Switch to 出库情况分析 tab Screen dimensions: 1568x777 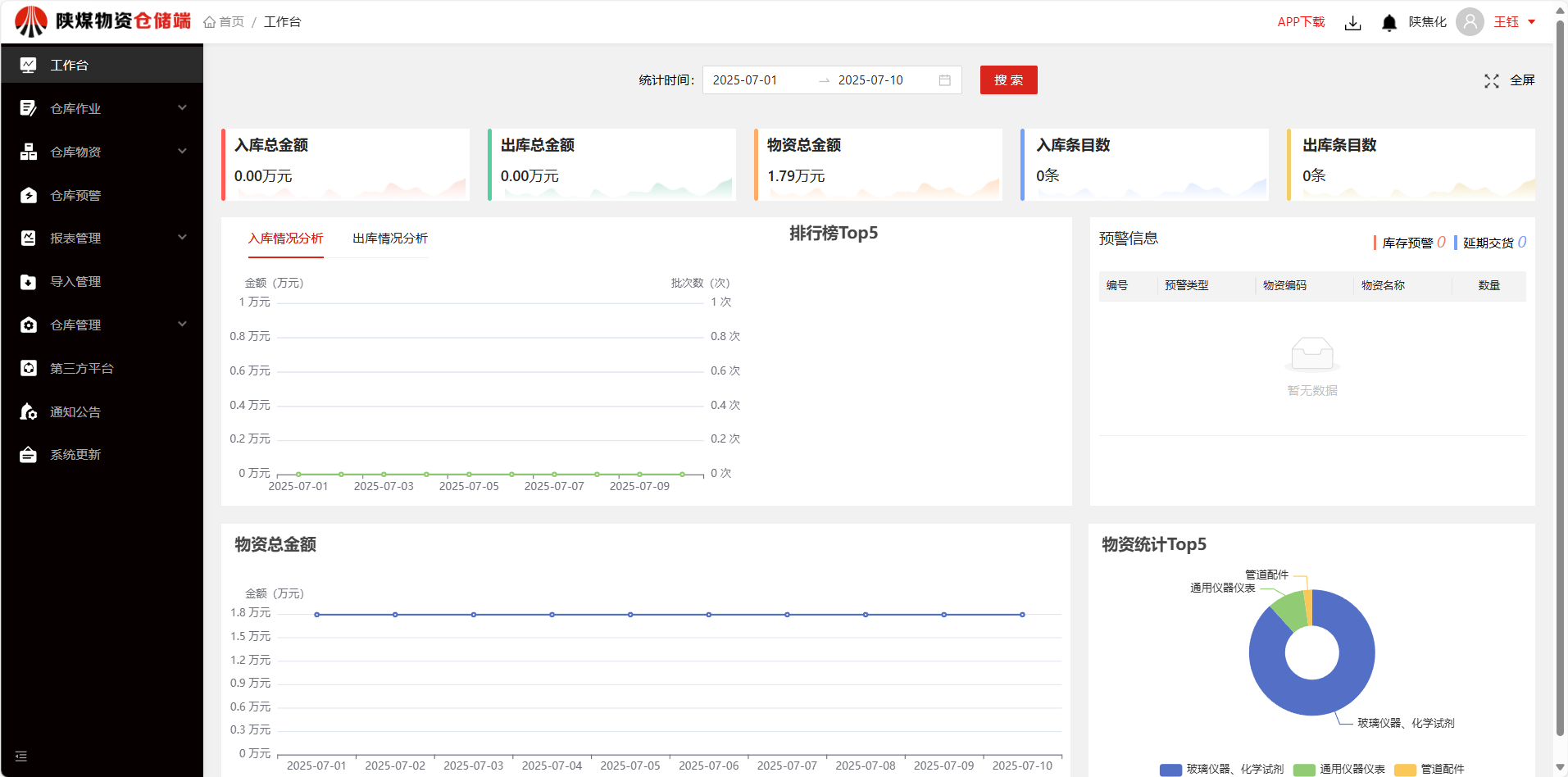[x=390, y=239]
